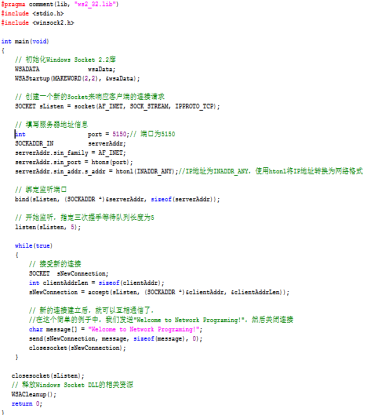Click the green comment line starting '//在这个' that mentions Welcome to Network Programing
The width and height of the screenshot is (368, 415).
[x=161, y=320]
